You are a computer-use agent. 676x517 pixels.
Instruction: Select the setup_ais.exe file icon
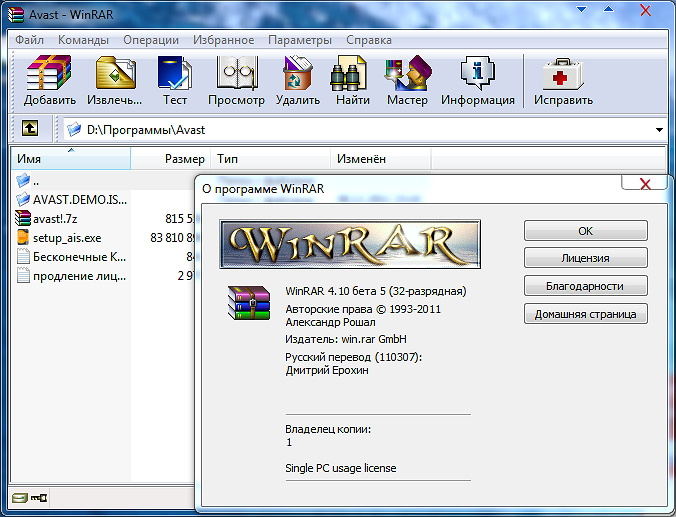(x=23, y=237)
